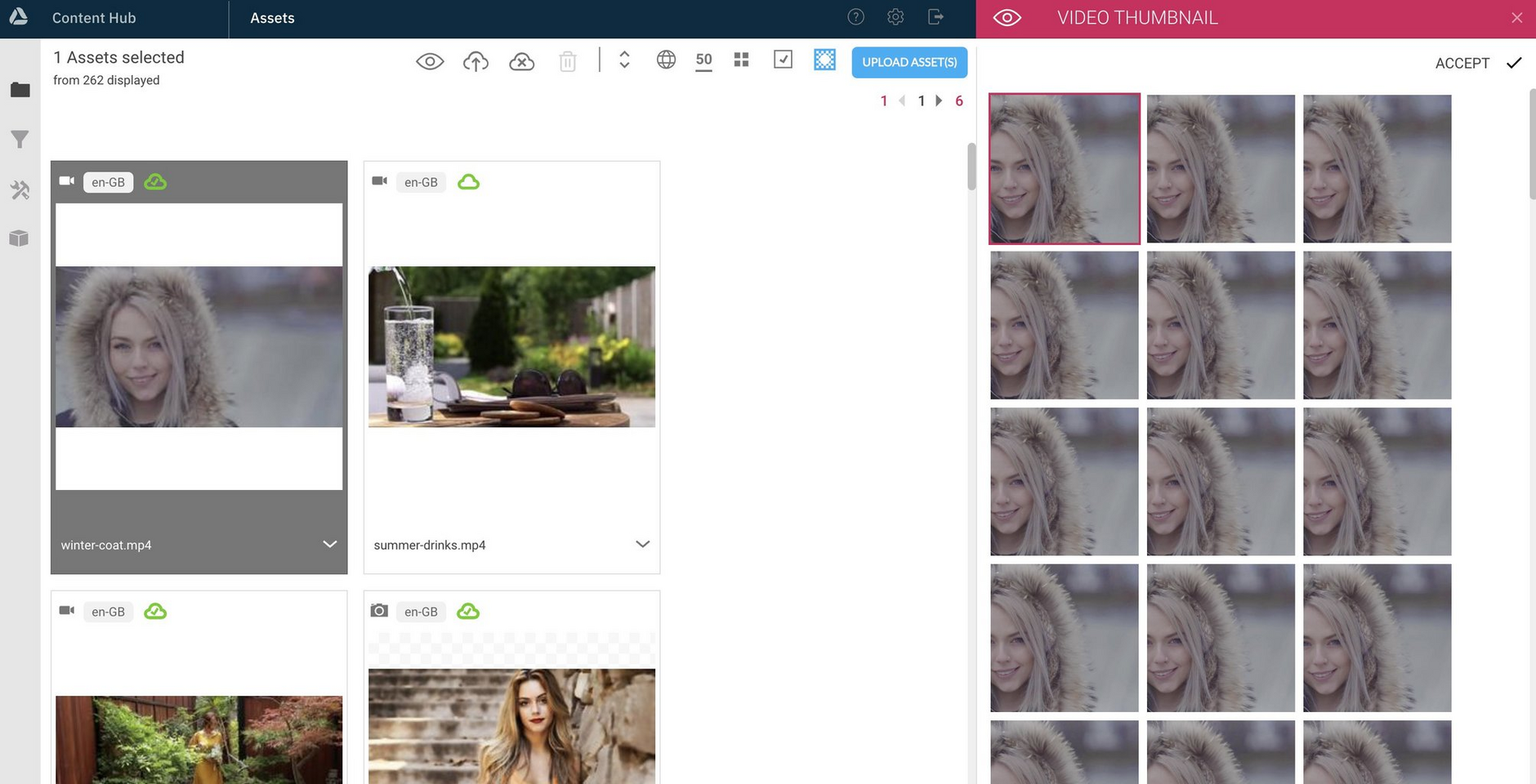Image resolution: width=1536 pixels, height=784 pixels.
Task: Switch to grid view layout
Action: [x=741, y=60]
